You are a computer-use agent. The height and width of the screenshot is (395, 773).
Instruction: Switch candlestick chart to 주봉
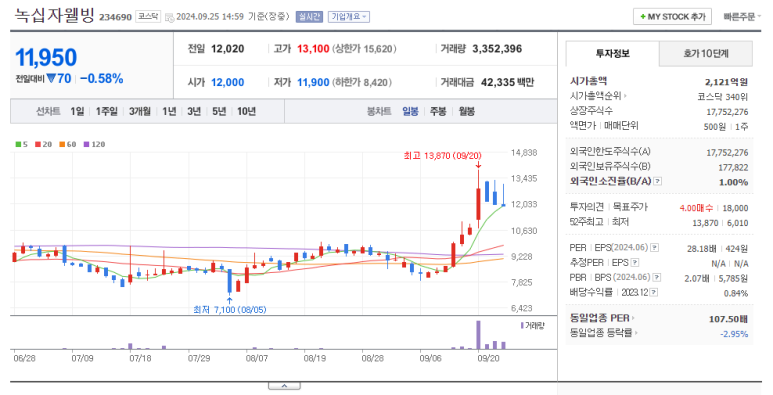tap(438, 111)
